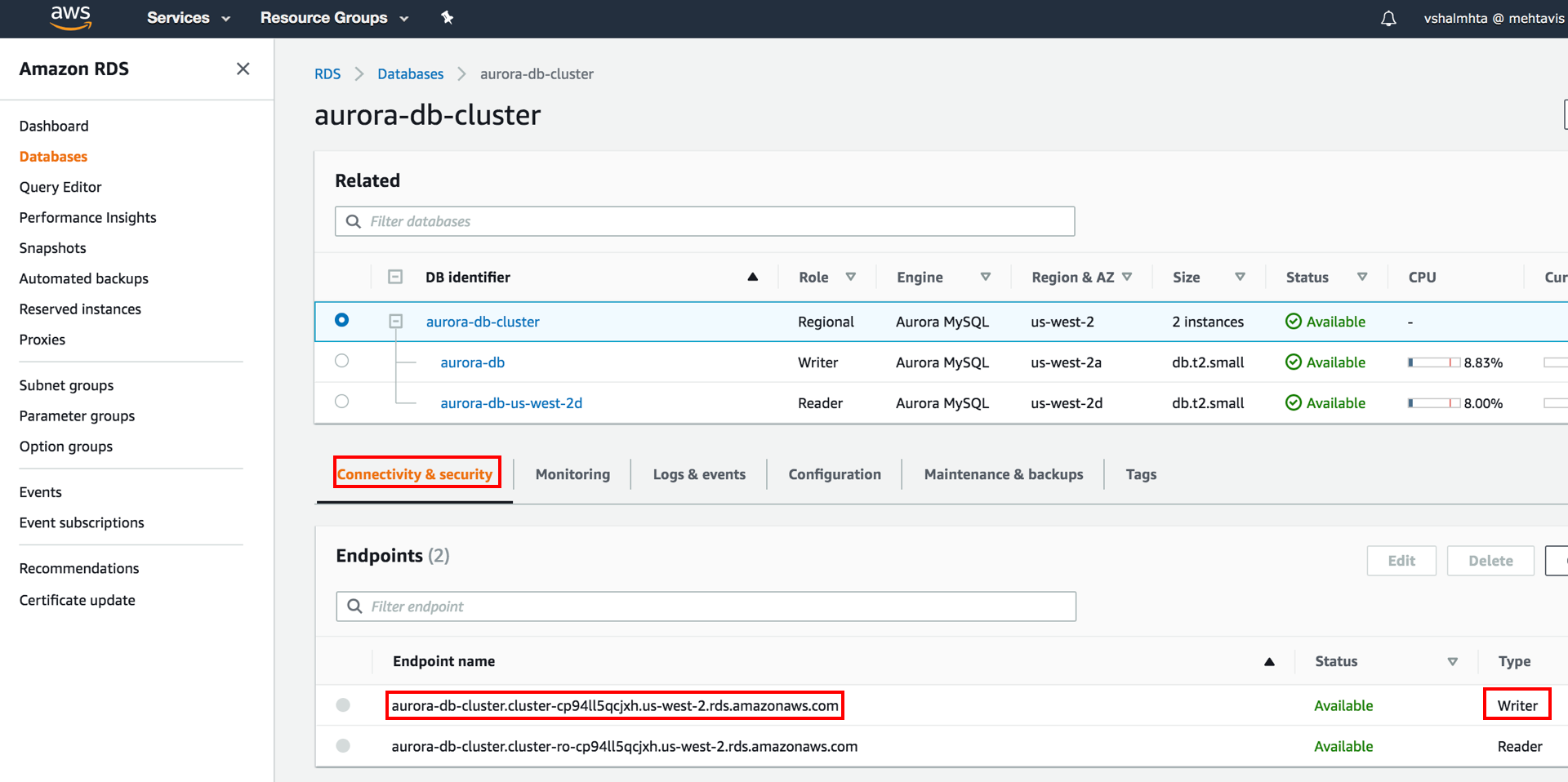
Task: Open the Engine column filter arrow
Action: (x=986, y=277)
